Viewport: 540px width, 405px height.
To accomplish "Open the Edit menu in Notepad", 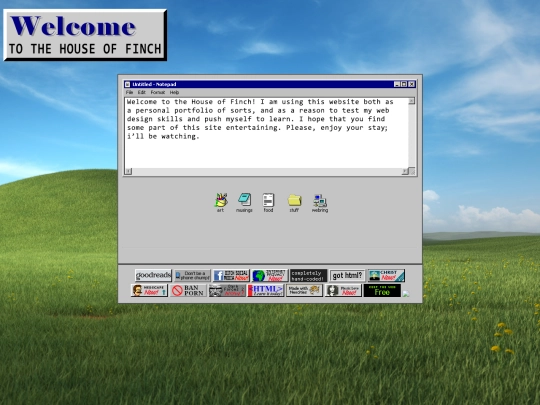I will (142, 92).
